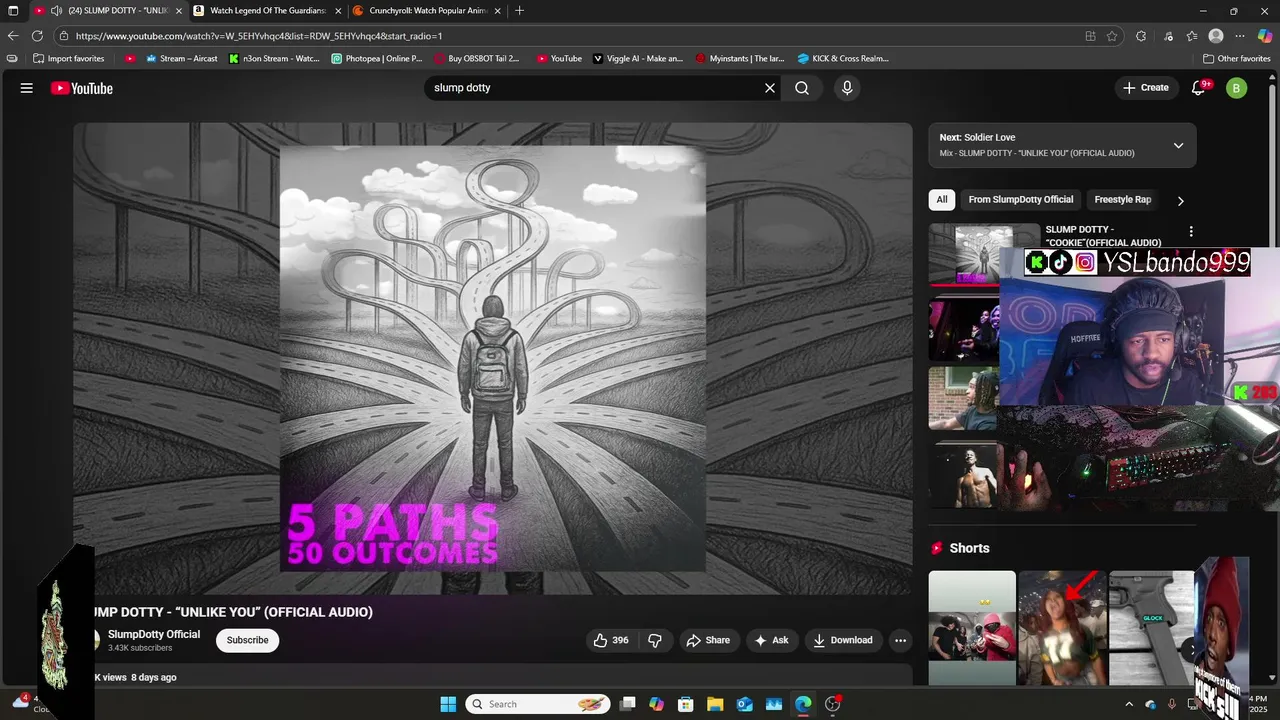The width and height of the screenshot is (1280, 720).
Task: Open the install-app icon in address bar
Action: (x=1090, y=36)
